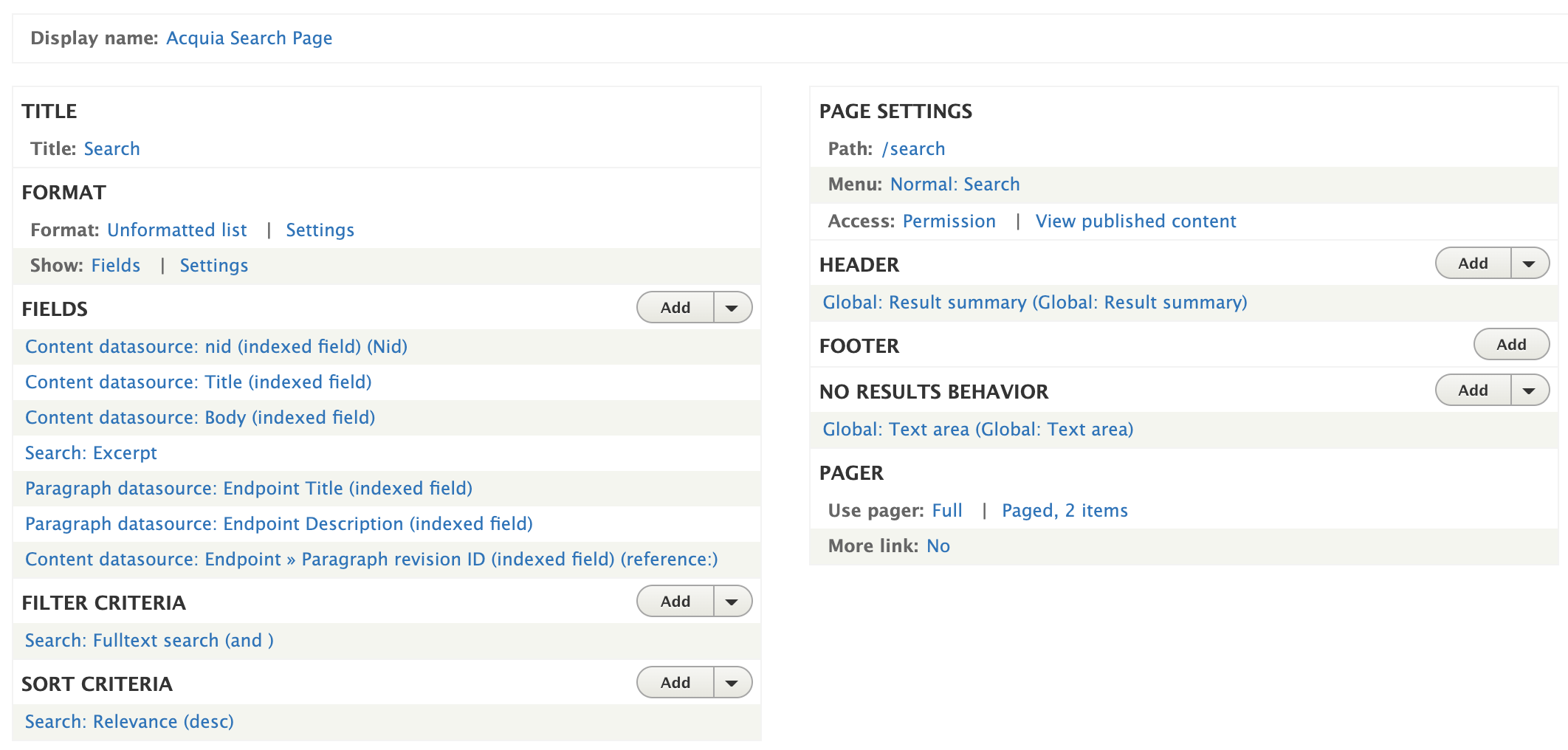Expand the Header Add dropdown arrow
Viewport: 1568px width, 750px height.
(1530, 264)
